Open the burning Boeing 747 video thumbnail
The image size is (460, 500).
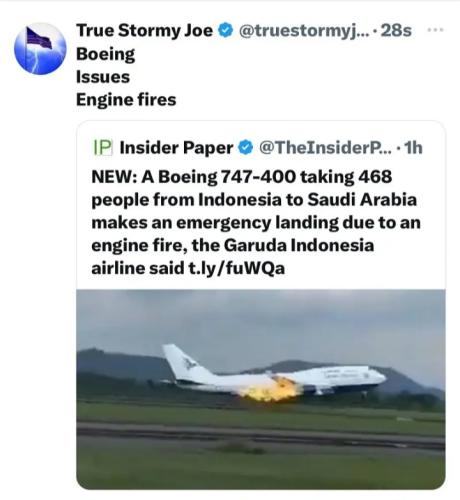click(261, 389)
